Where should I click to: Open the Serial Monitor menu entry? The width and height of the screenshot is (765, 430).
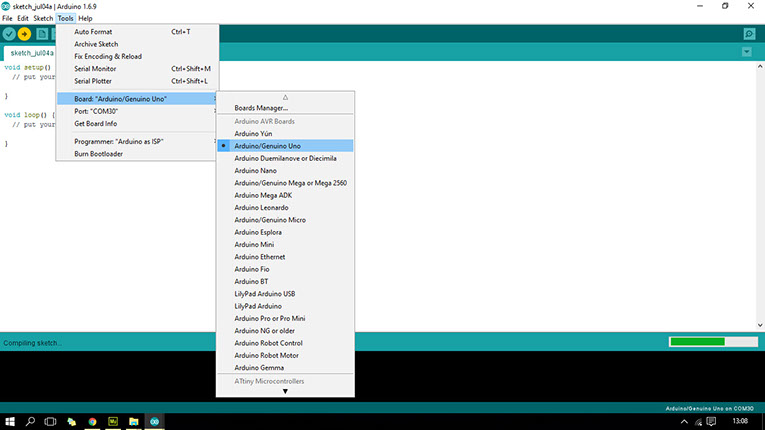[137, 69]
